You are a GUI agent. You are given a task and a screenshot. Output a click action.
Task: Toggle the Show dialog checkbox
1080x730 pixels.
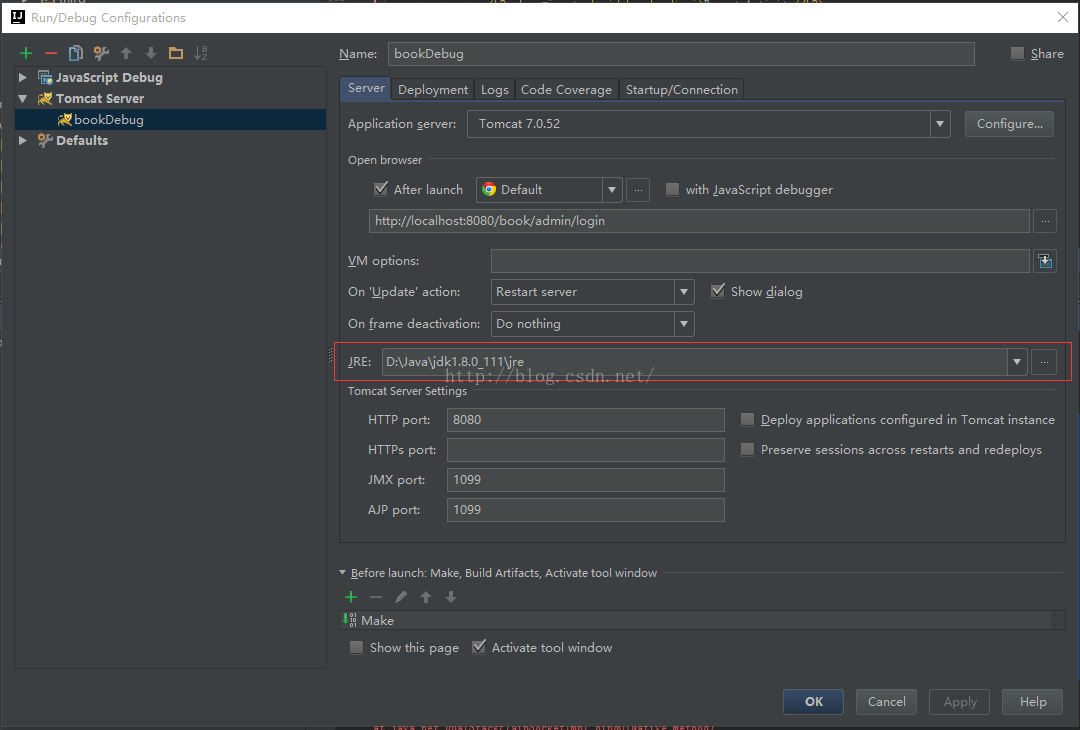(x=718, y=291)
